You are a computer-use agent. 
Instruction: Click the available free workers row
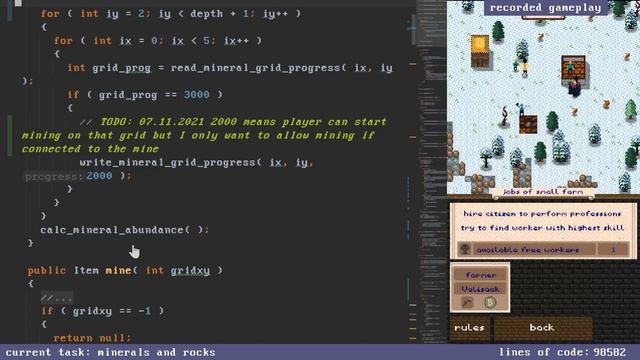(x=543, y=249)
